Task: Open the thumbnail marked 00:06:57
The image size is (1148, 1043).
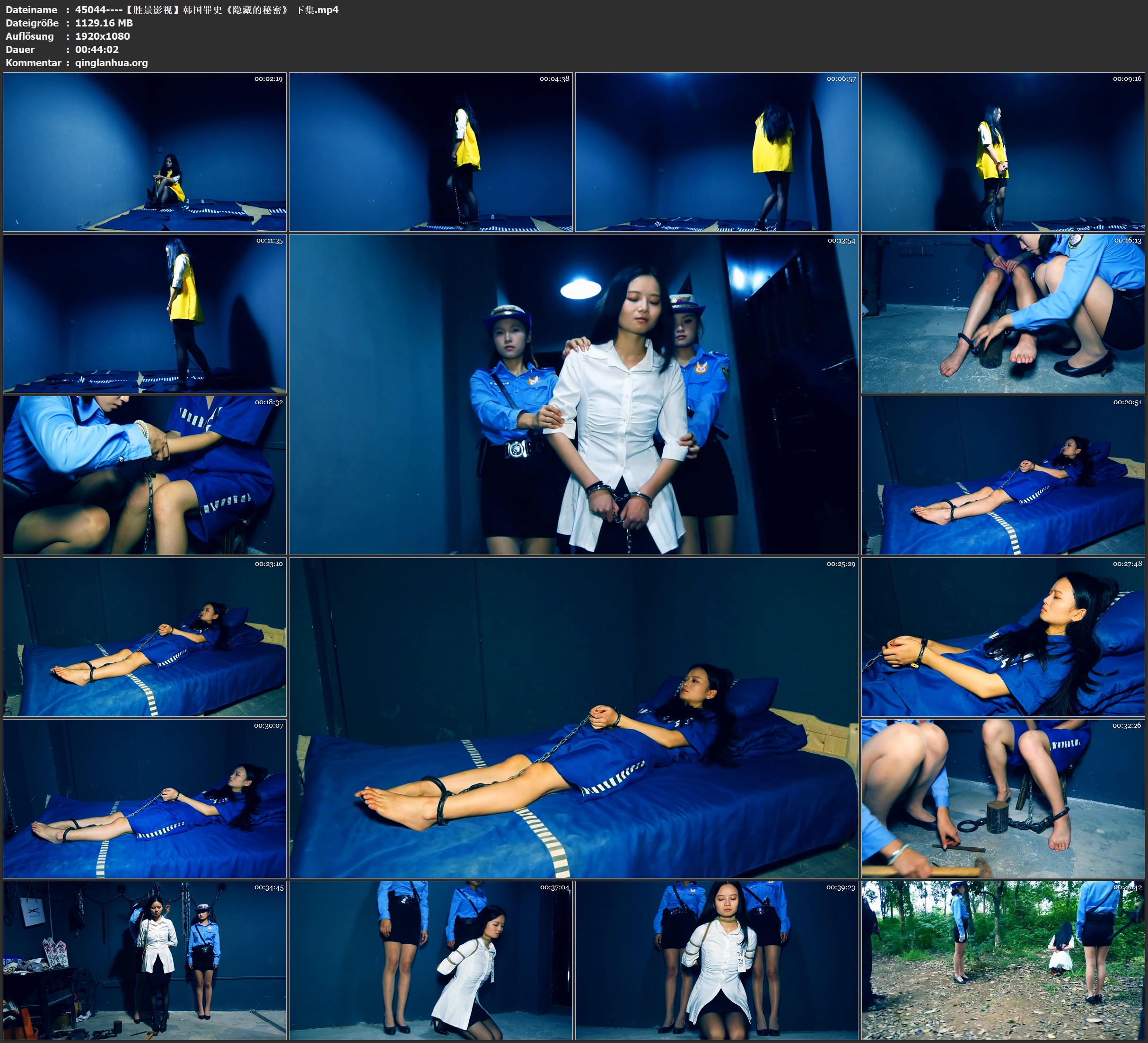Action: pyautogui.click(x=717, y=151)
